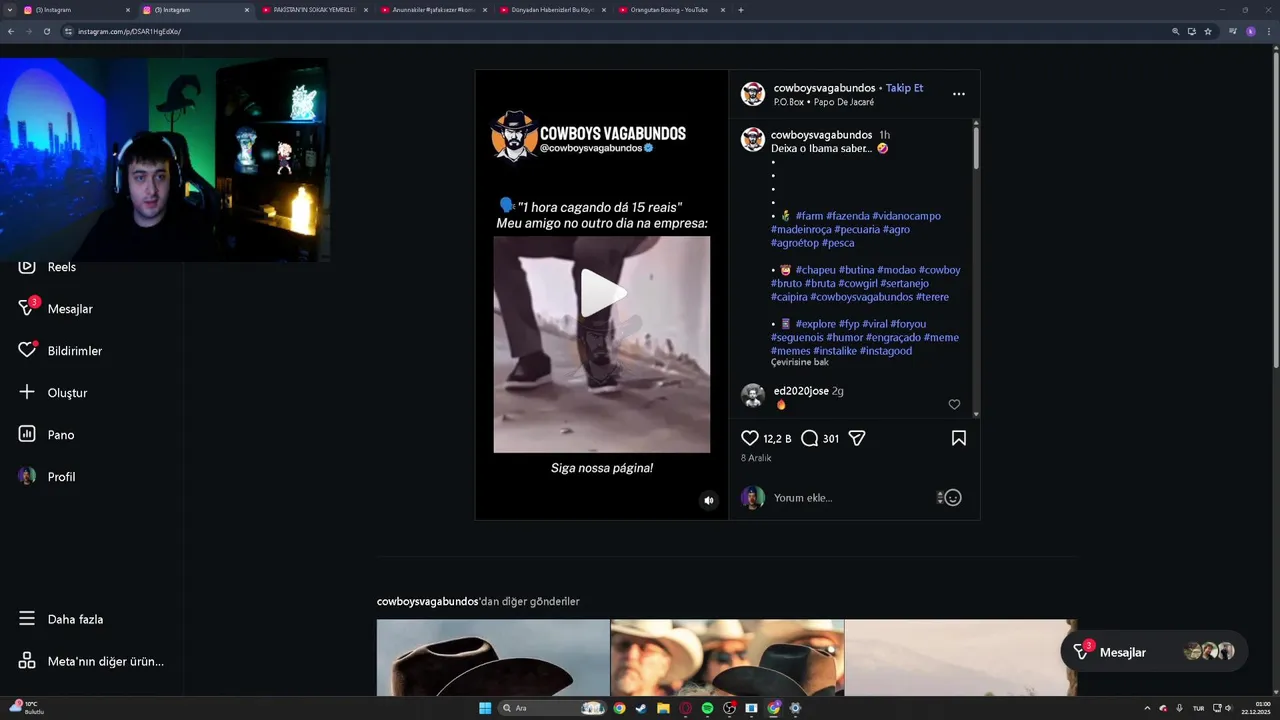Open a new browser tab
This screenshot has width=1280, height=720.
(740, 10)
